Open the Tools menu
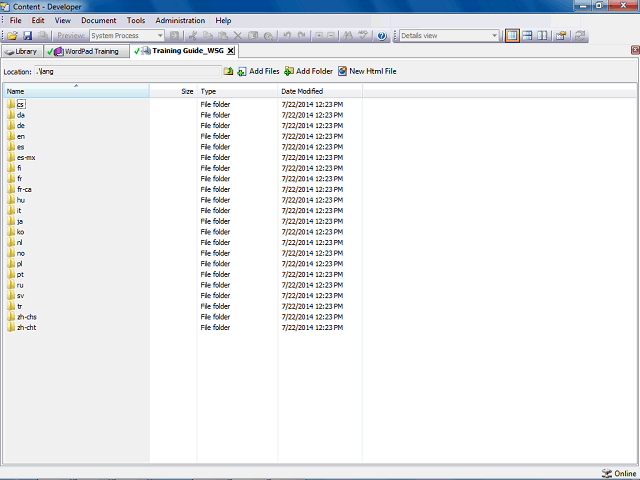 pyautogui.click(x=136, y=20)
